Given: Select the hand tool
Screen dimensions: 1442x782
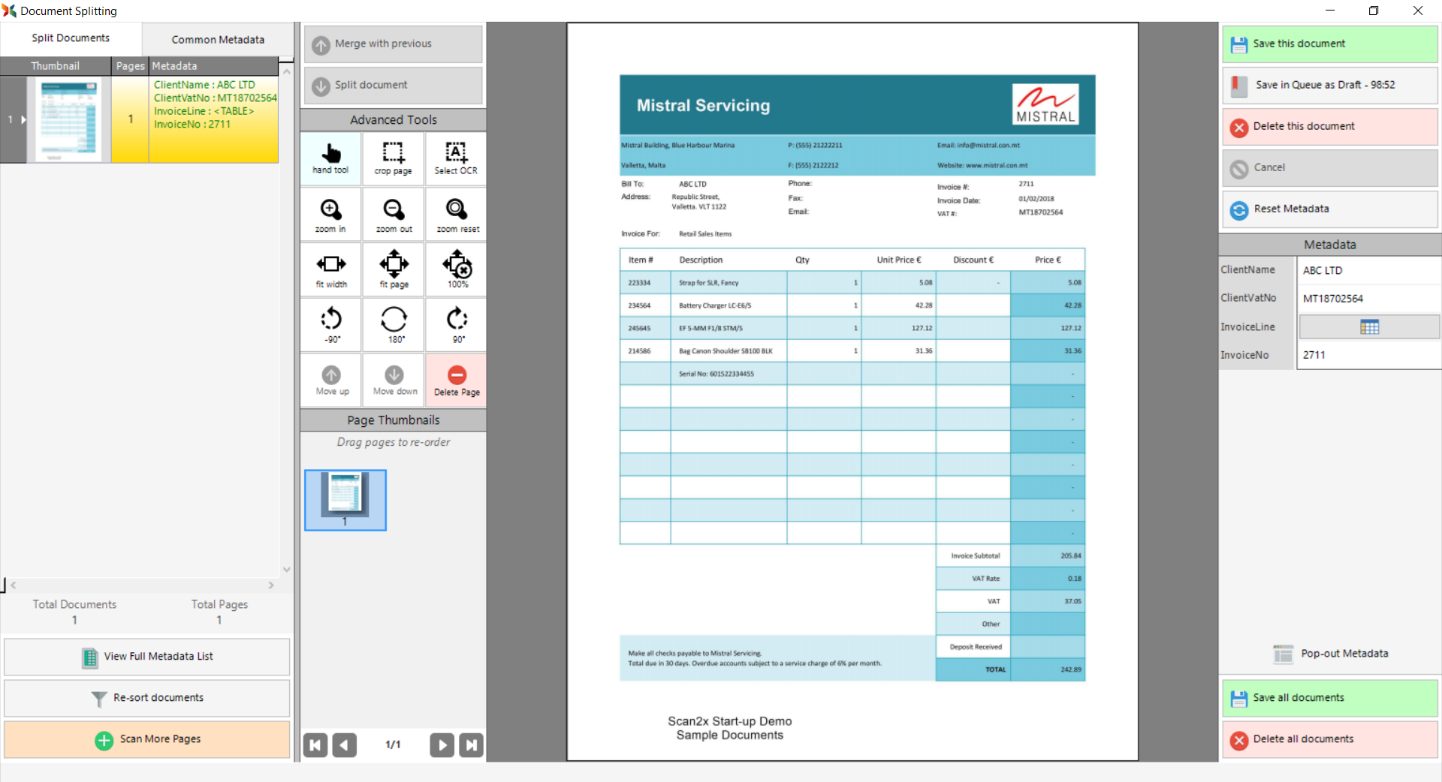Looking at the screenshot, I should 331,158.
